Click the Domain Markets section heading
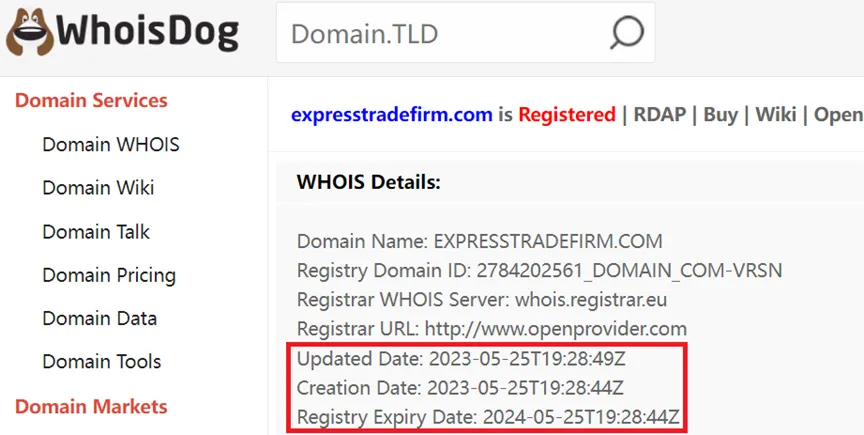864x435 pixels. (x=91, y=406)
